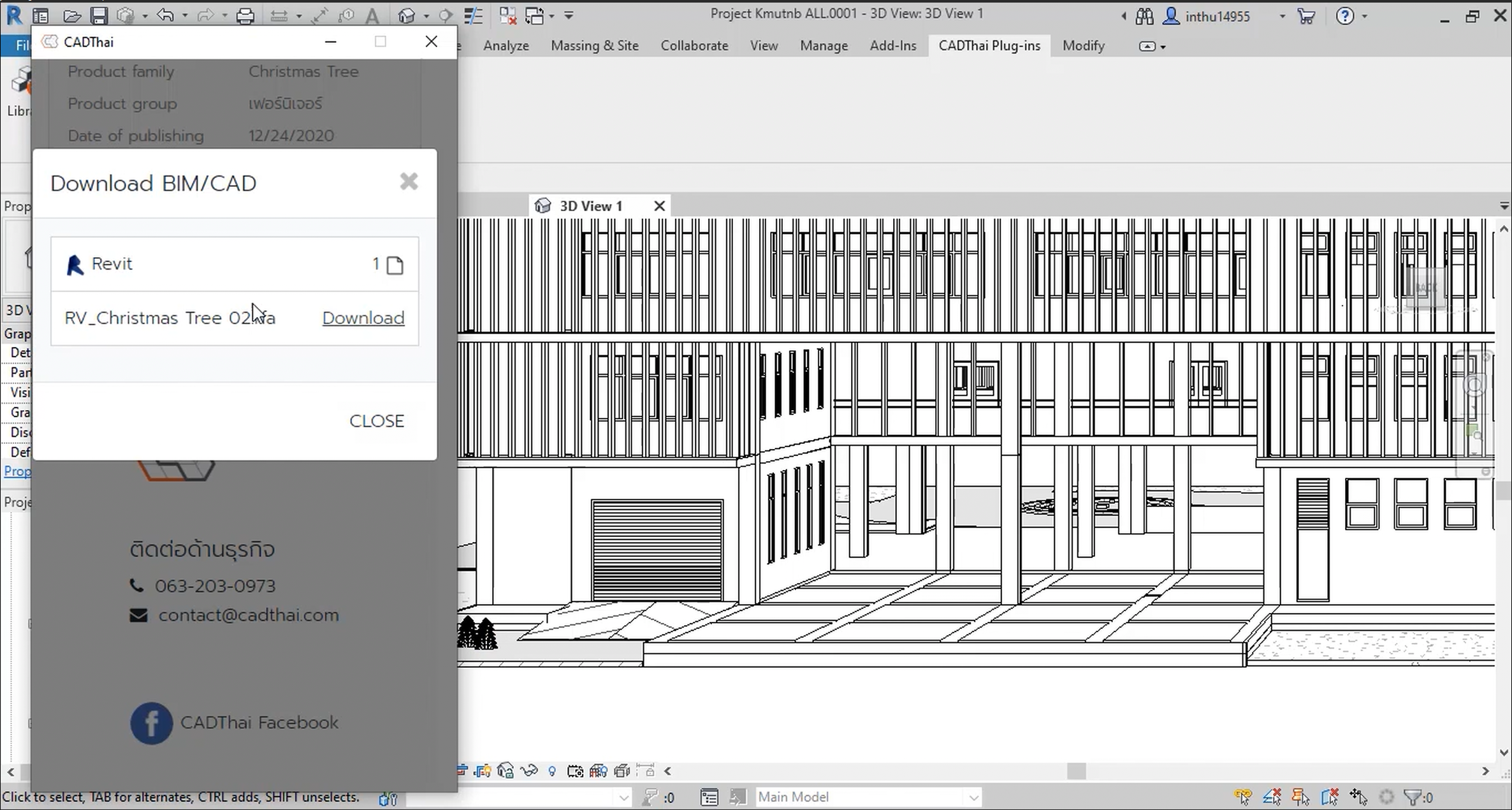Toggle Reveal Constraints icon
This screenshot has width=1512, height=810.
(x=646, y=771)
